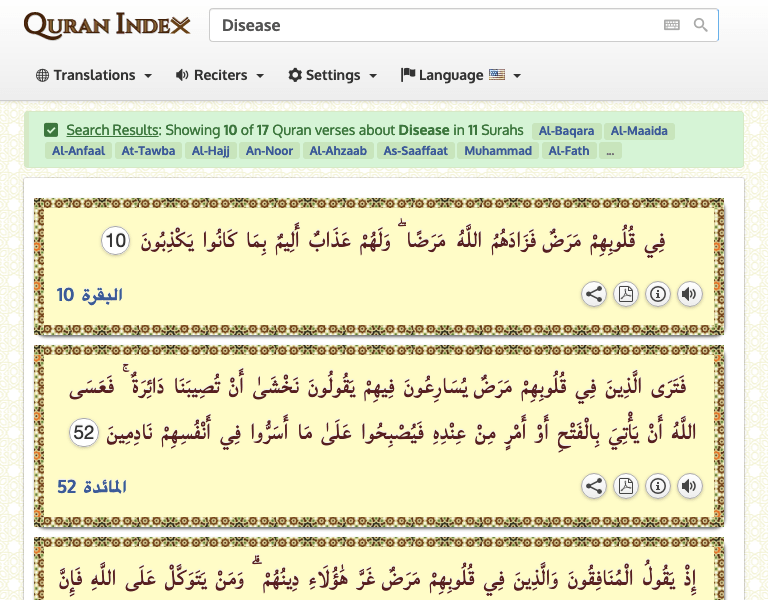Show info icon for verse 52
768x600 pixels.
(x=658, y=486)
